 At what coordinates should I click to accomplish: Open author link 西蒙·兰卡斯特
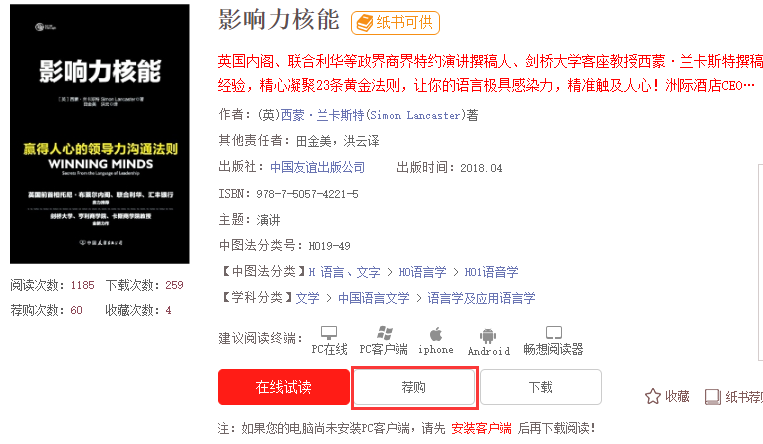tap(322, 115)
